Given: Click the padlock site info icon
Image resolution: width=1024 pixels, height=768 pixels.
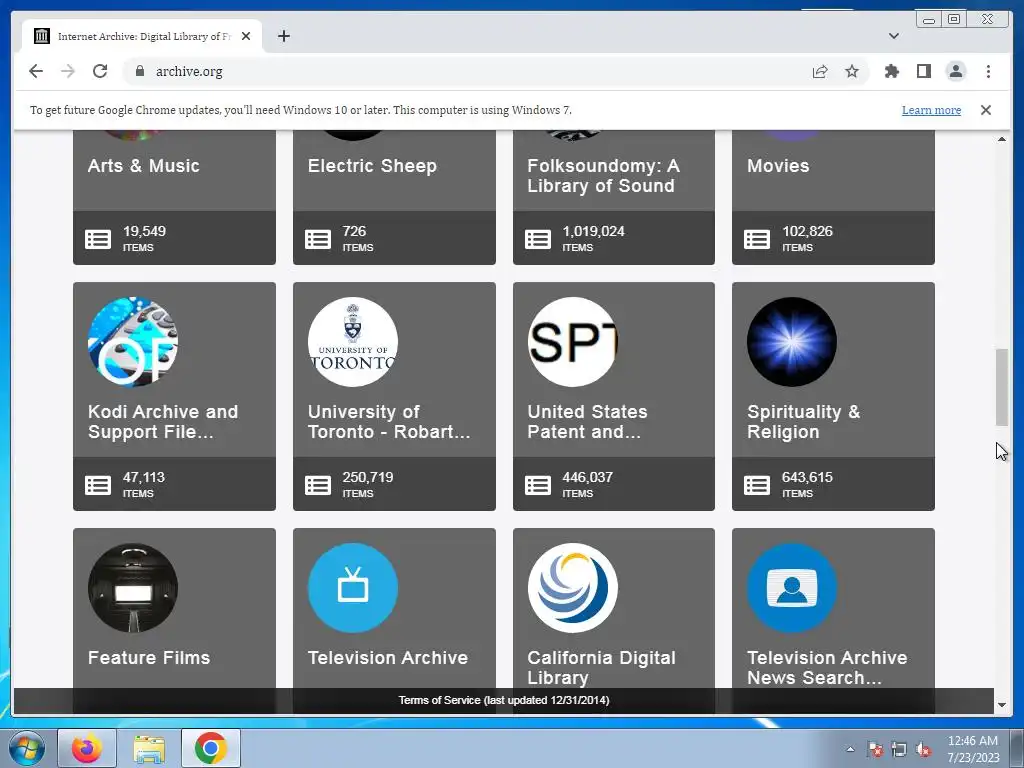Looking at the screenshot, I should [x=140, y=71].
